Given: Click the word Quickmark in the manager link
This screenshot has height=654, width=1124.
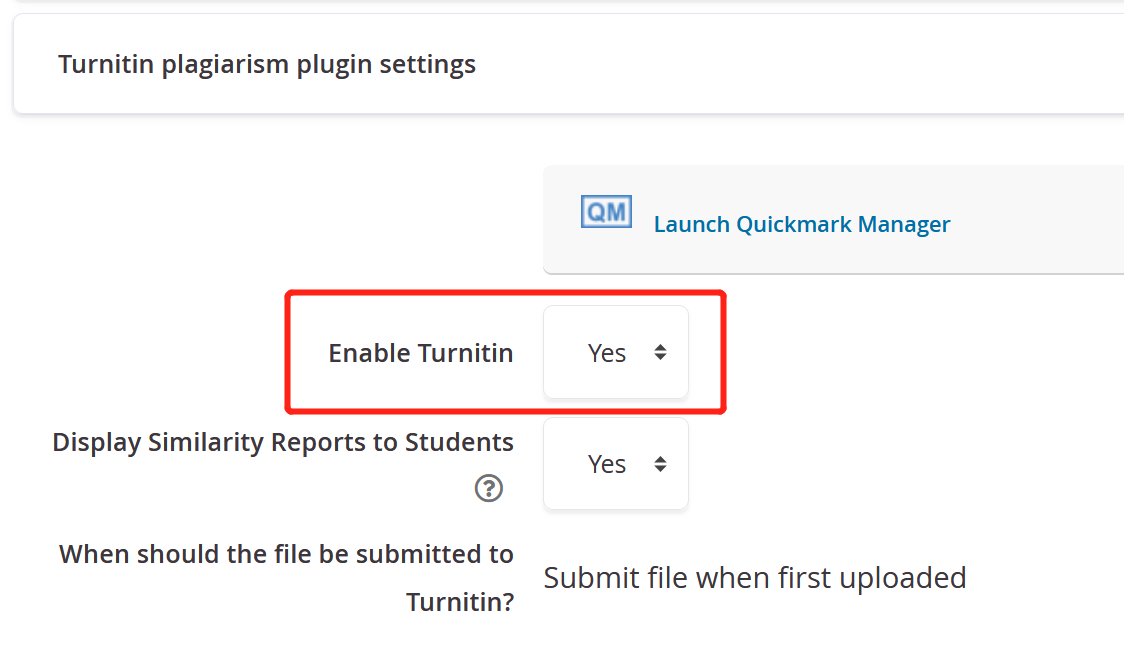Looking at the screenshot, I should (x=794, y=224).
